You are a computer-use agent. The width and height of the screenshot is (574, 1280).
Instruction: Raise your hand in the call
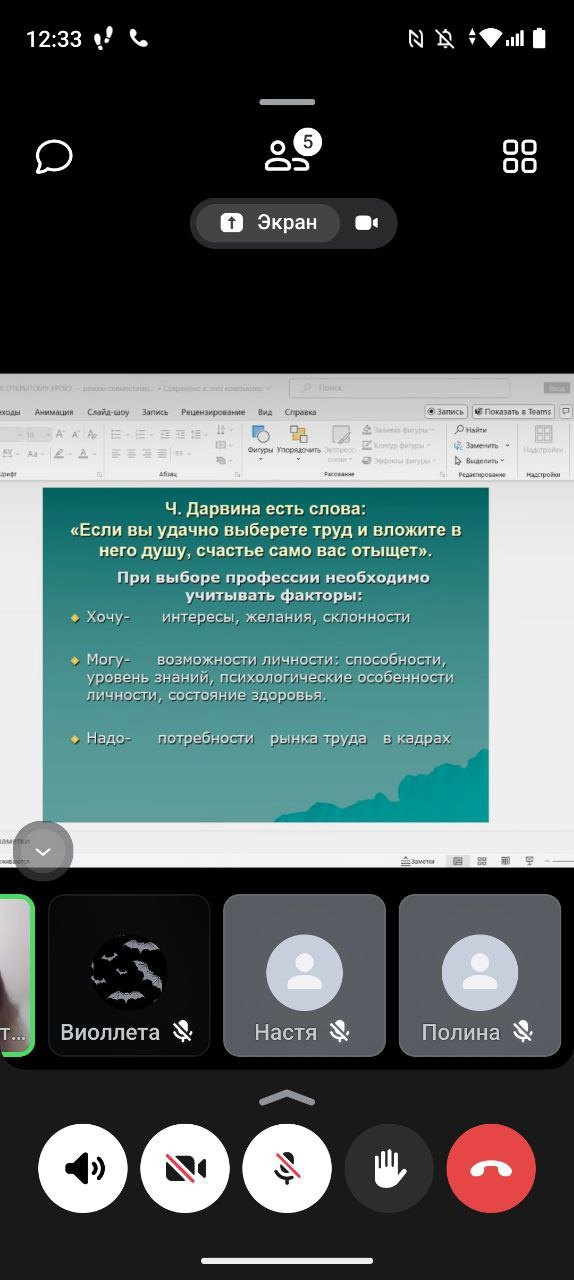[389, 1168]
